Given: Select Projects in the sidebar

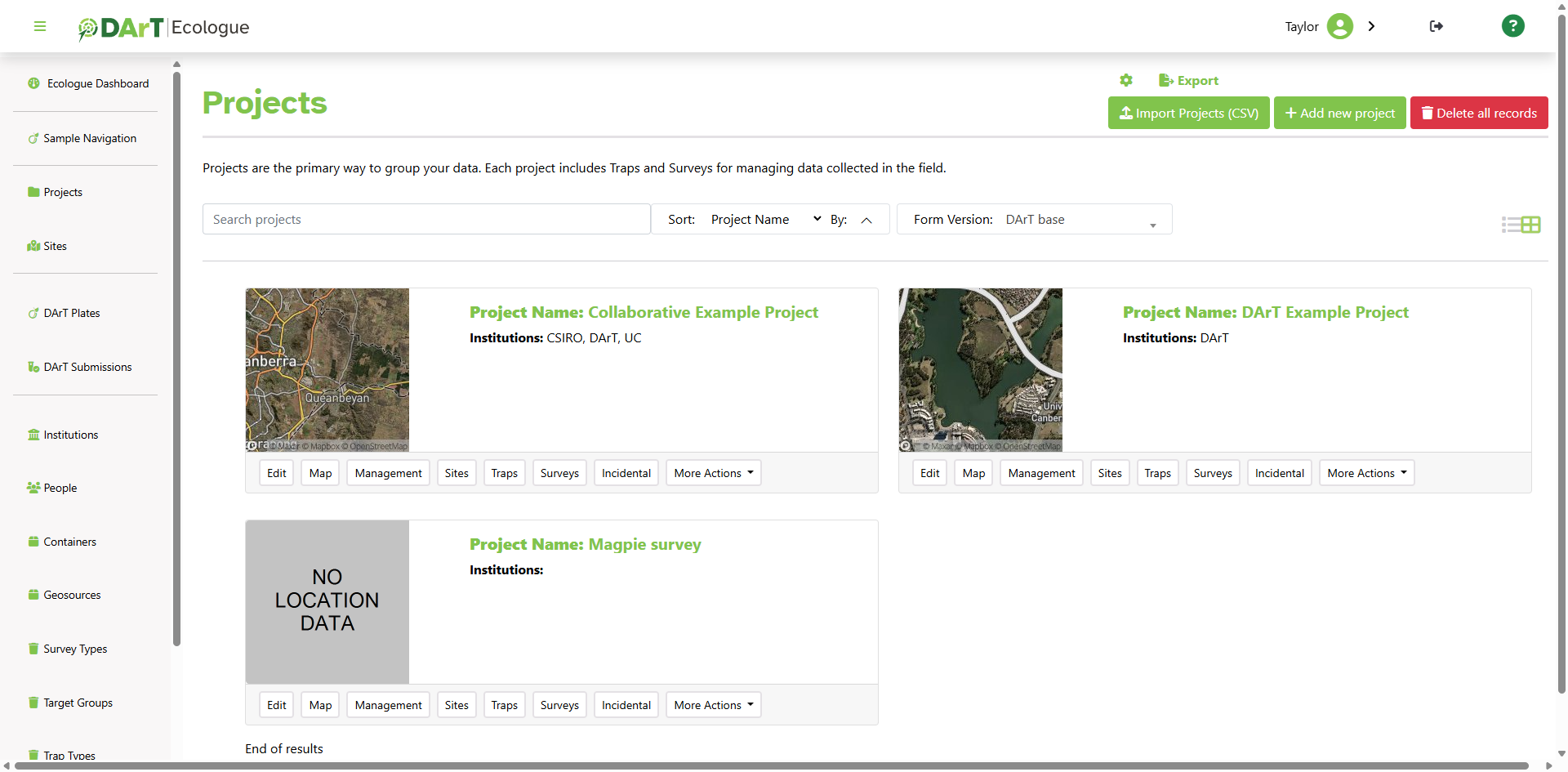Looking at the screenshot, I should pyautogui.click(x=63, y=192).
